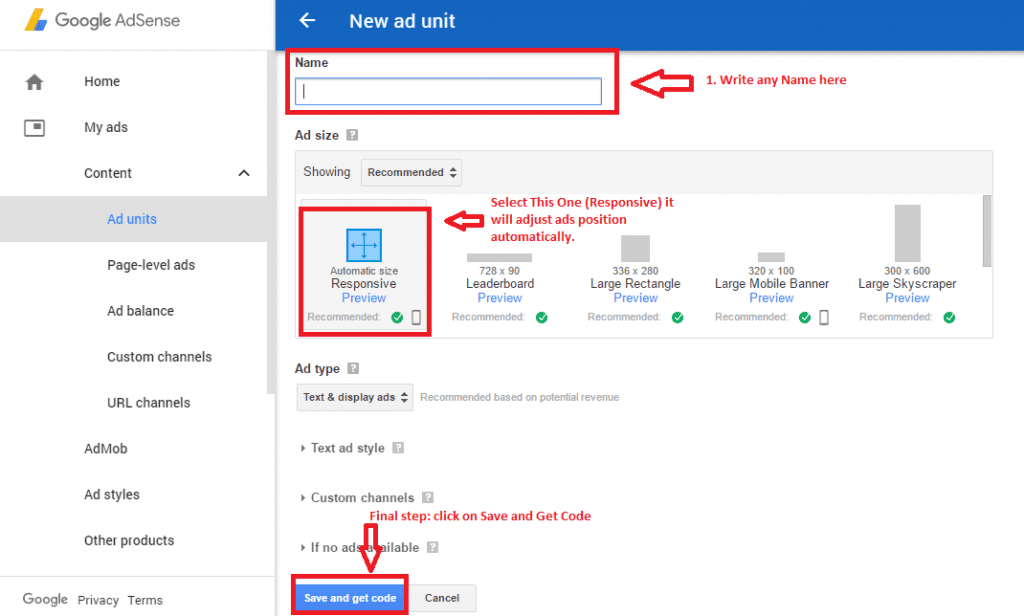
Task: Open the Terms footer link
Action: [145, 600]
